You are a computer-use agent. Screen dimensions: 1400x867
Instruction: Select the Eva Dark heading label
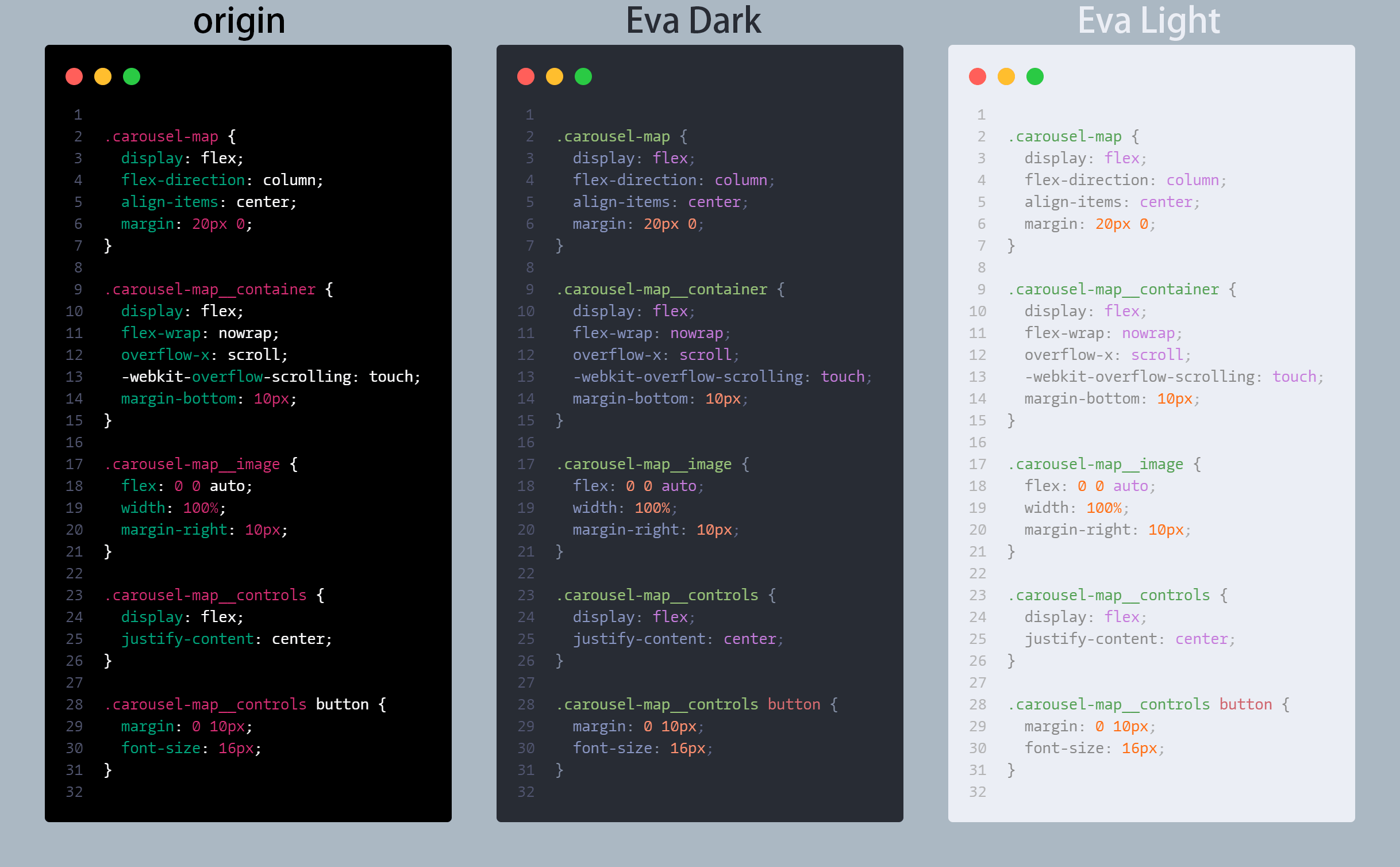click(694, 21)
